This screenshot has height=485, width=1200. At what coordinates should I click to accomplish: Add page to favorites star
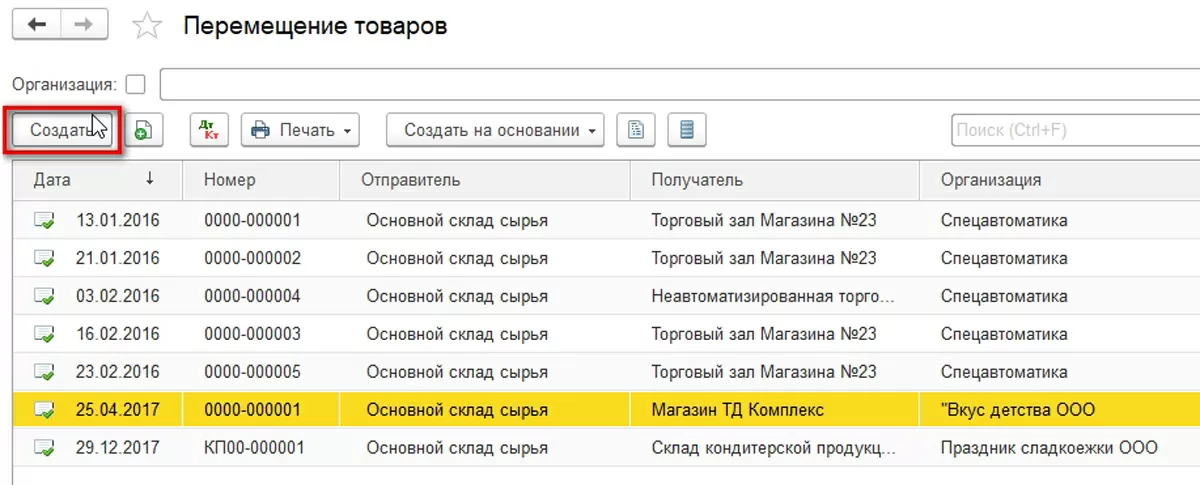[x=147, y=27]
